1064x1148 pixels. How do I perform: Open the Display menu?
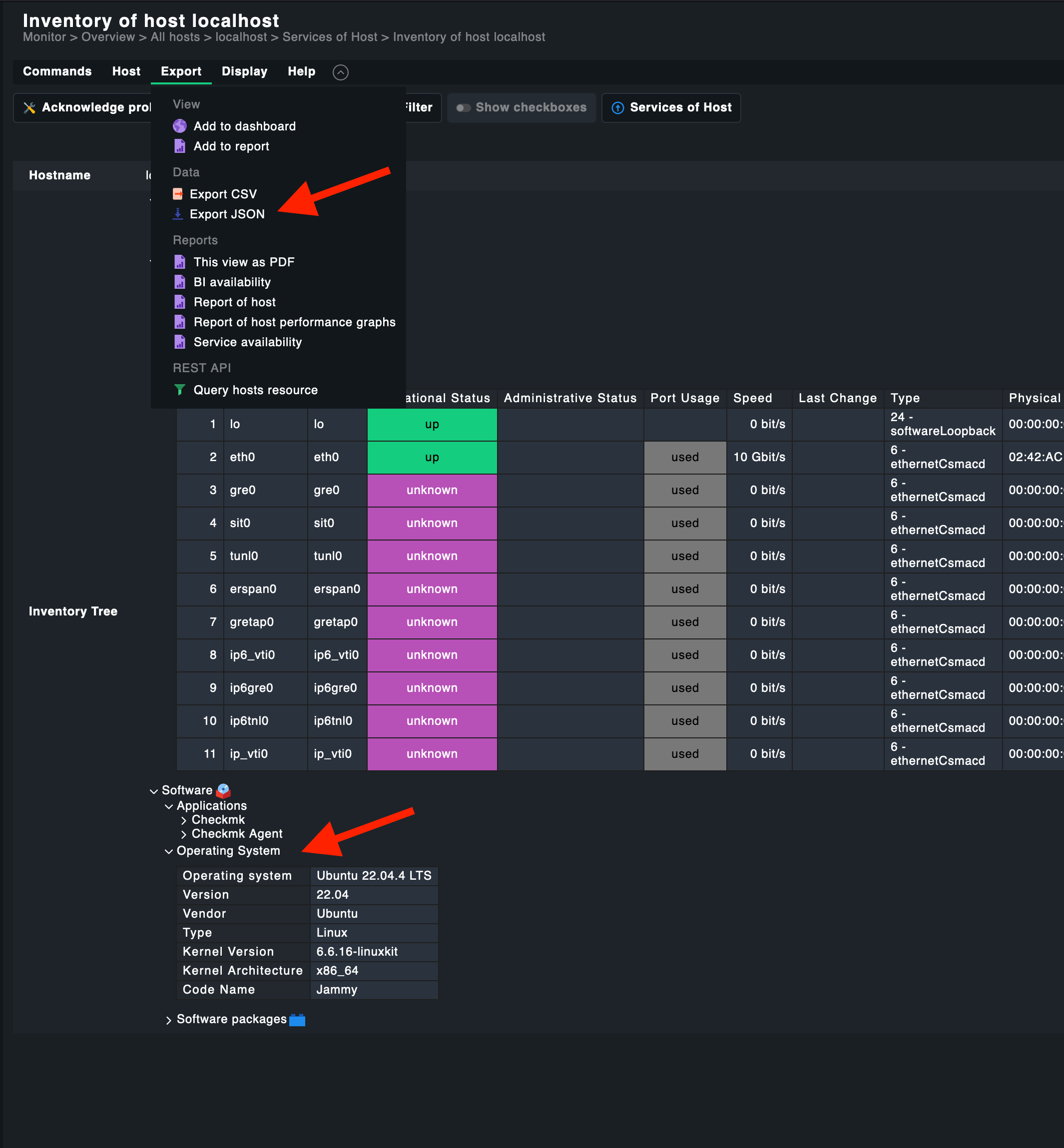[244, 71]
